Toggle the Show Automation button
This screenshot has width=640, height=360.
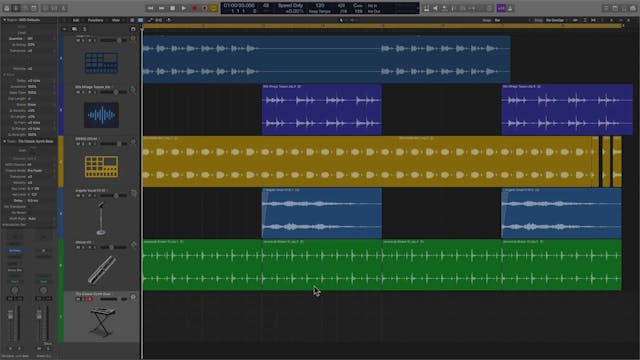tap(151, 20)
